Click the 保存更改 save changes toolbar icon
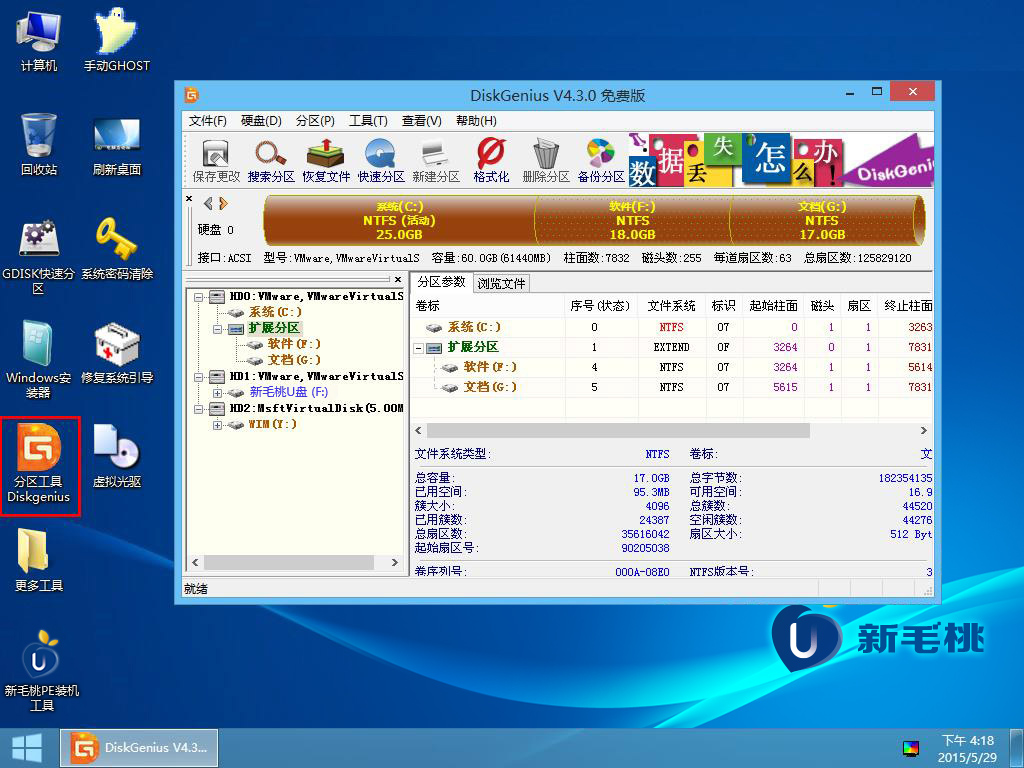 pyautogui.click(x=216, y=161)
